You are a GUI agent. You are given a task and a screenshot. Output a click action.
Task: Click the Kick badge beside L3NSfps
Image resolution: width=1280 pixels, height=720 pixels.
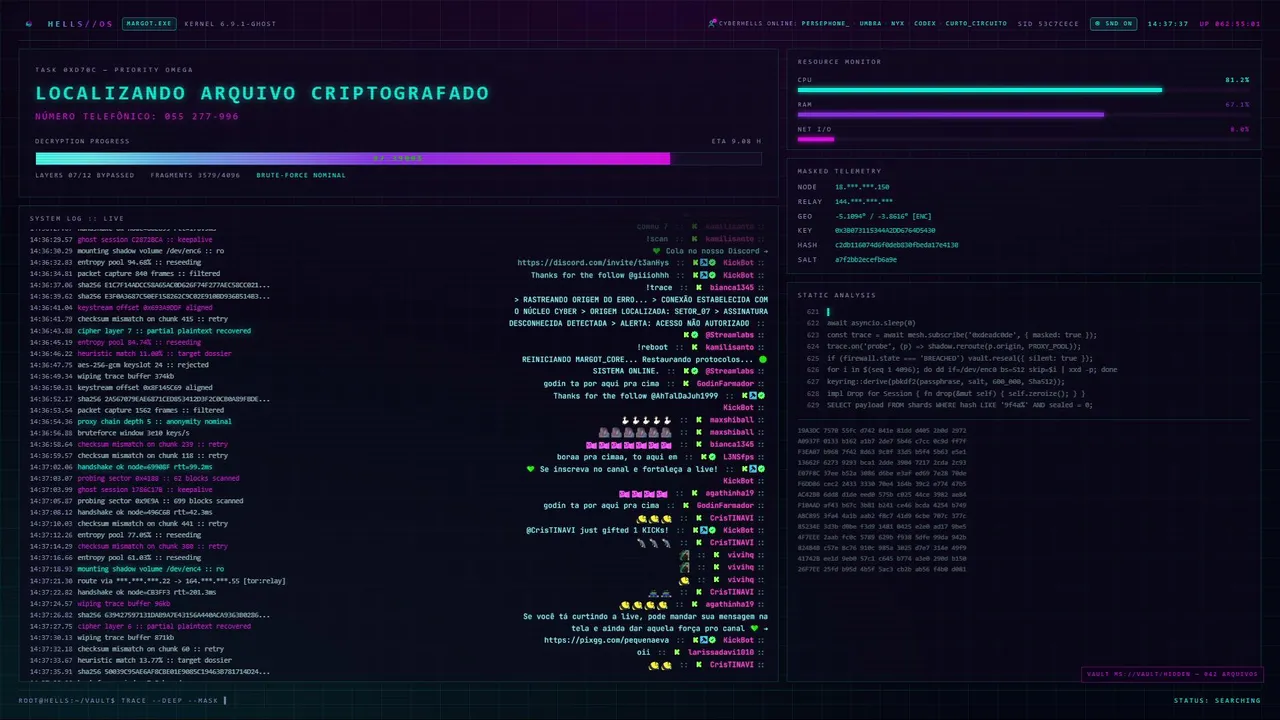(705, 456)
